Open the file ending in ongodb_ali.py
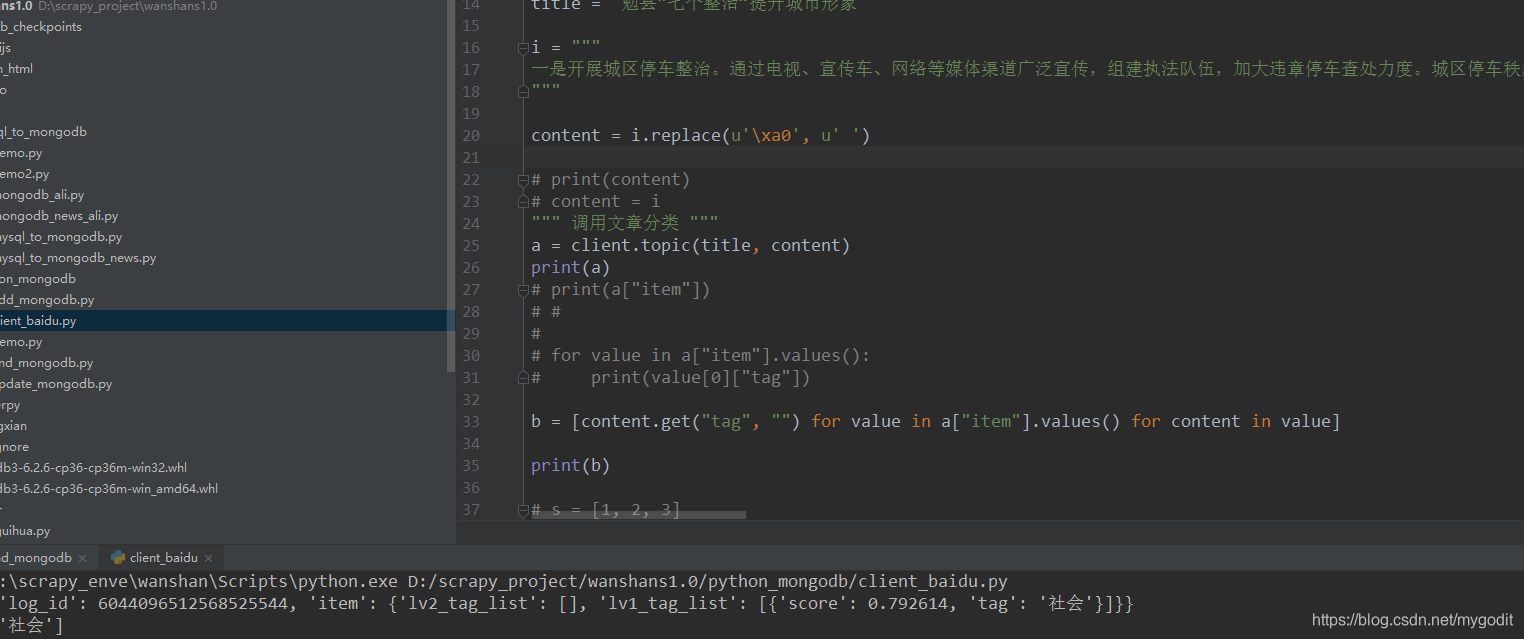1524x639 pixels. pos(42,195)
